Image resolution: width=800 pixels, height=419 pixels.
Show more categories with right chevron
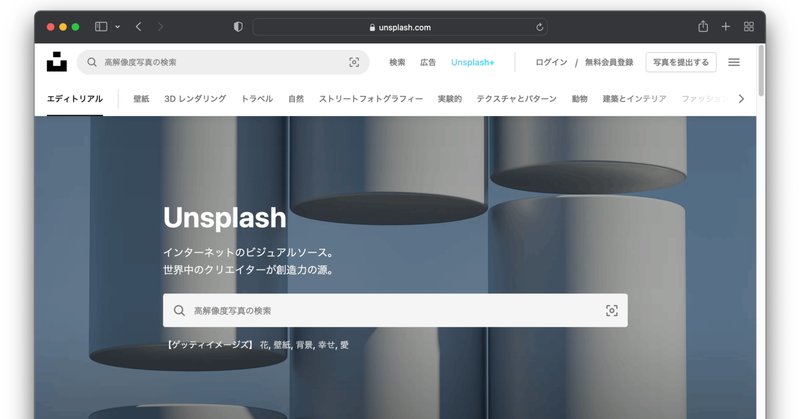(741, 99)
